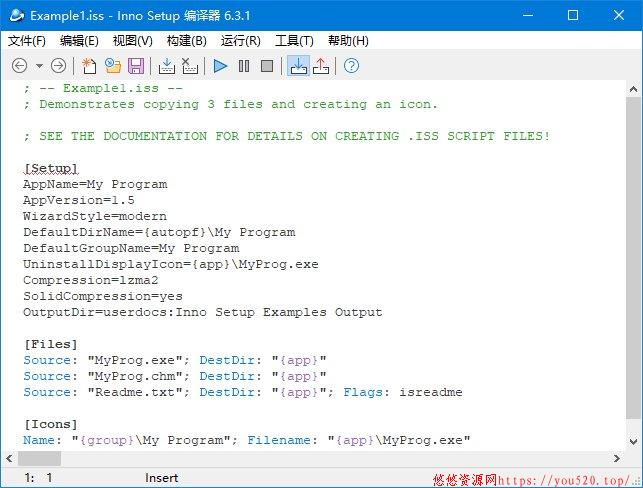Terminate with the stop square icon
643x488 pixels.
[x=267, y=66]
